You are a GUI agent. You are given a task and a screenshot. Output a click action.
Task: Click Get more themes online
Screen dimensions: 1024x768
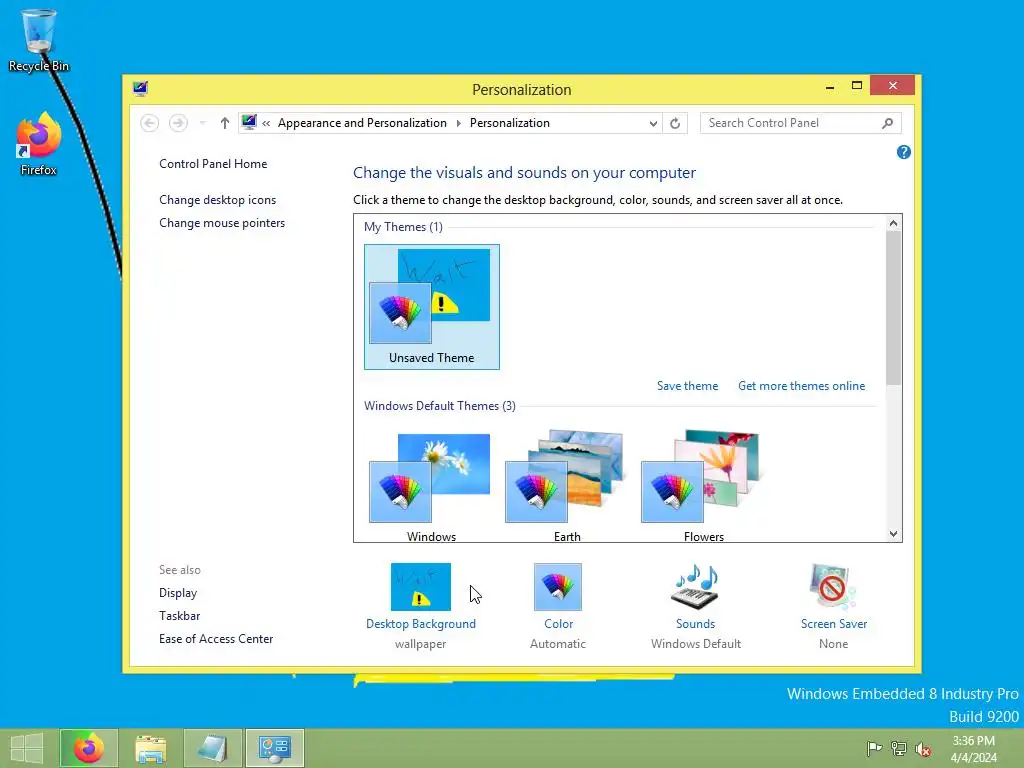(x=801, y=386)
